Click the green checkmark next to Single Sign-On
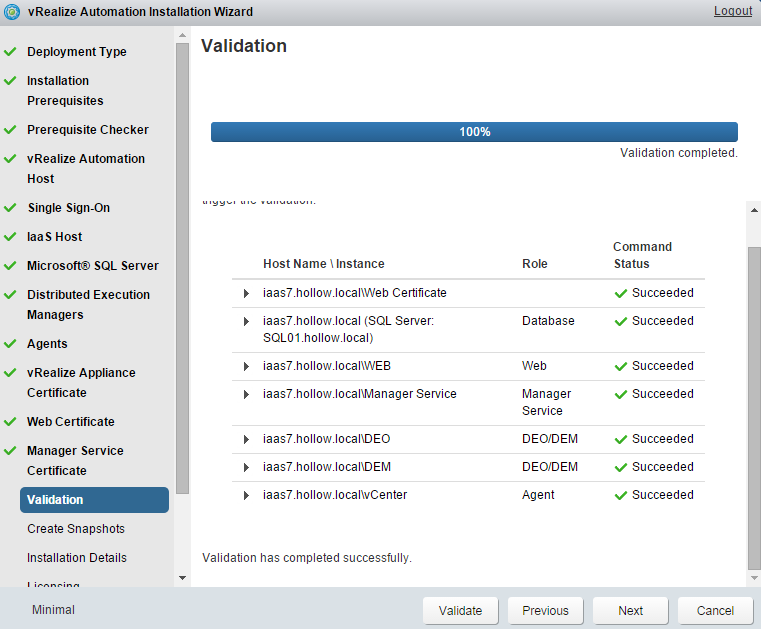761x629 pixels. click(10, 208)
